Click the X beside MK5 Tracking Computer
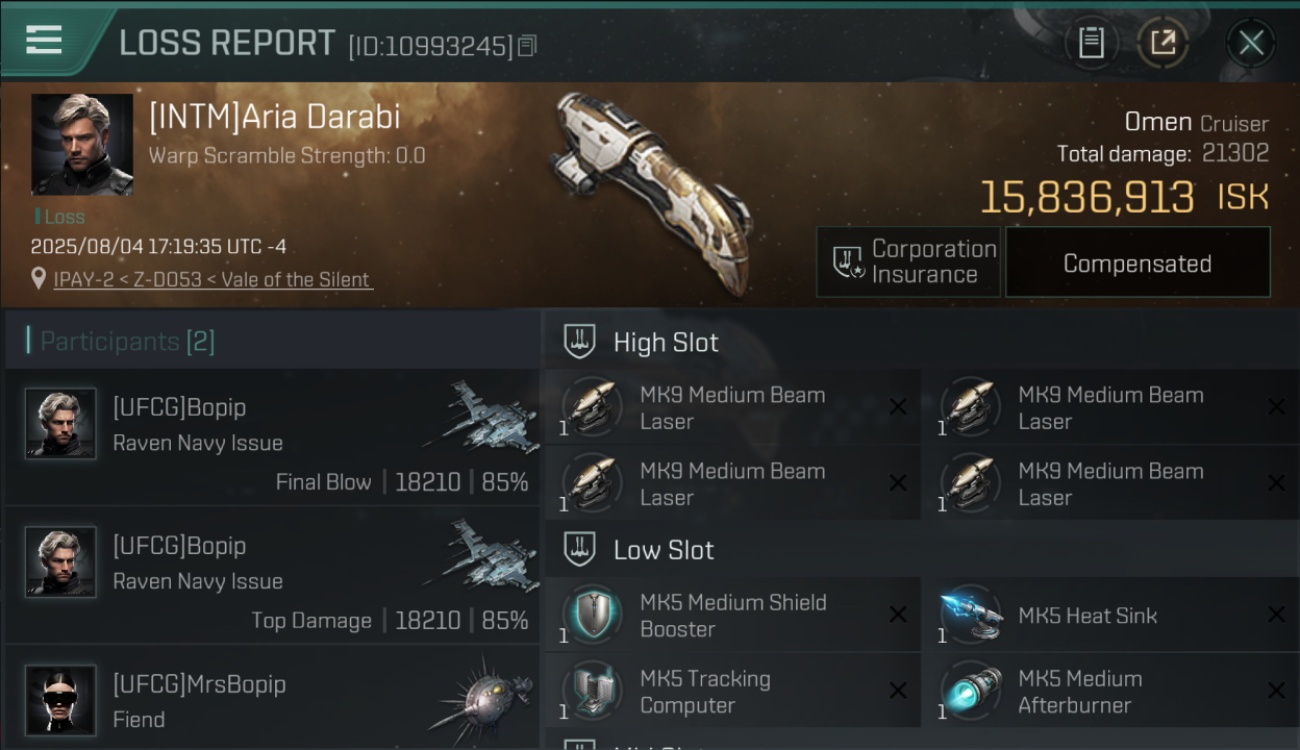Screen dimensions: 1300x750 pos(898,691)
